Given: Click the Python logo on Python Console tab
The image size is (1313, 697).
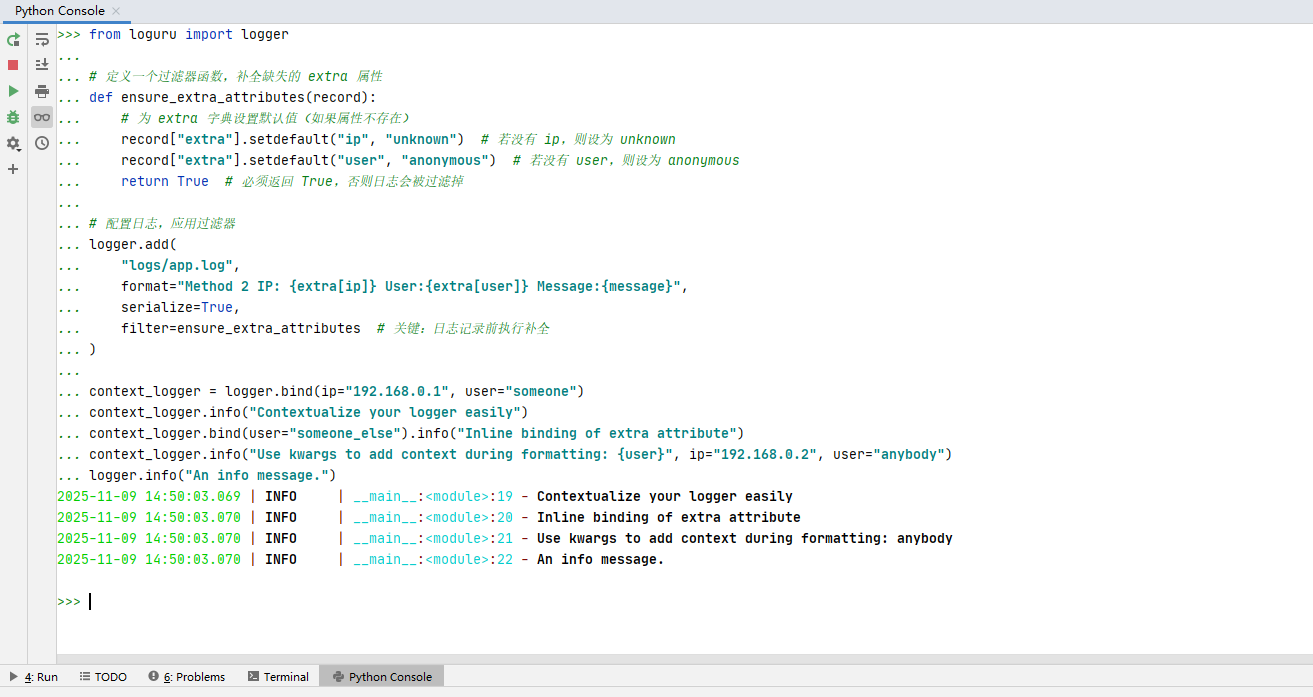Looking at the screenshot, I should coord(337,676).
